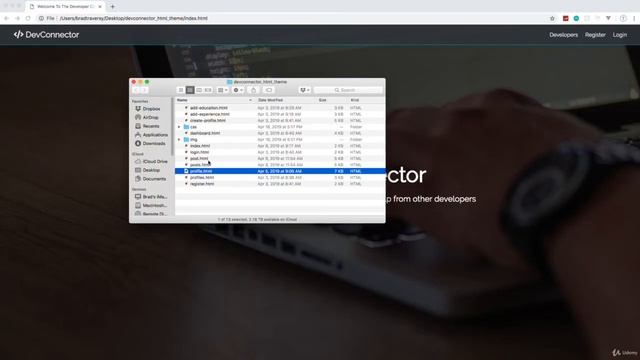View site info icon beside File
Screen dimensions: 640x360
[41, 18]
